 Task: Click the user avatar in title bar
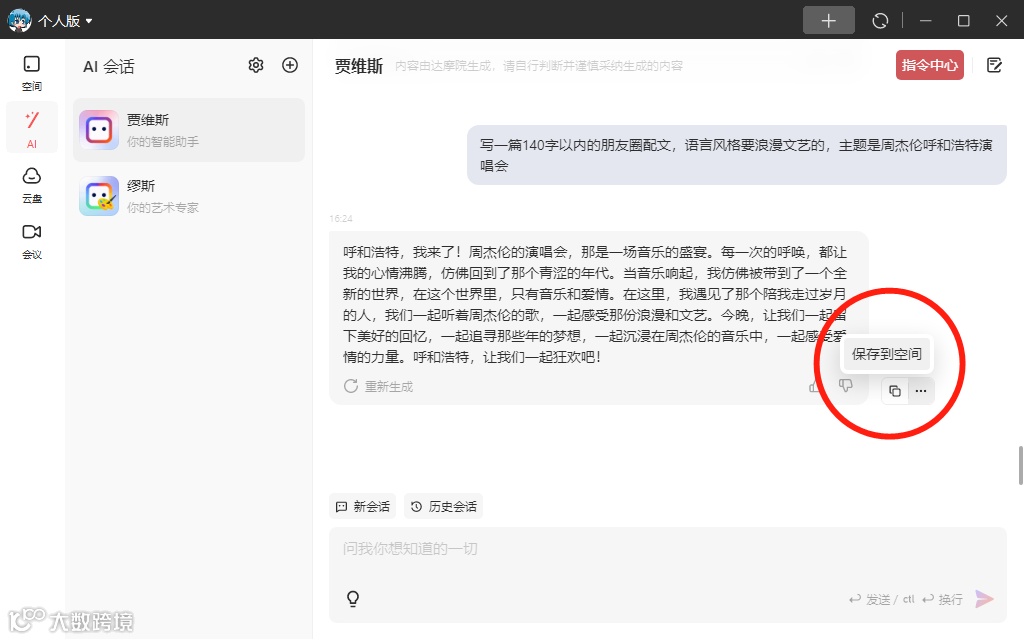point(19,20)
